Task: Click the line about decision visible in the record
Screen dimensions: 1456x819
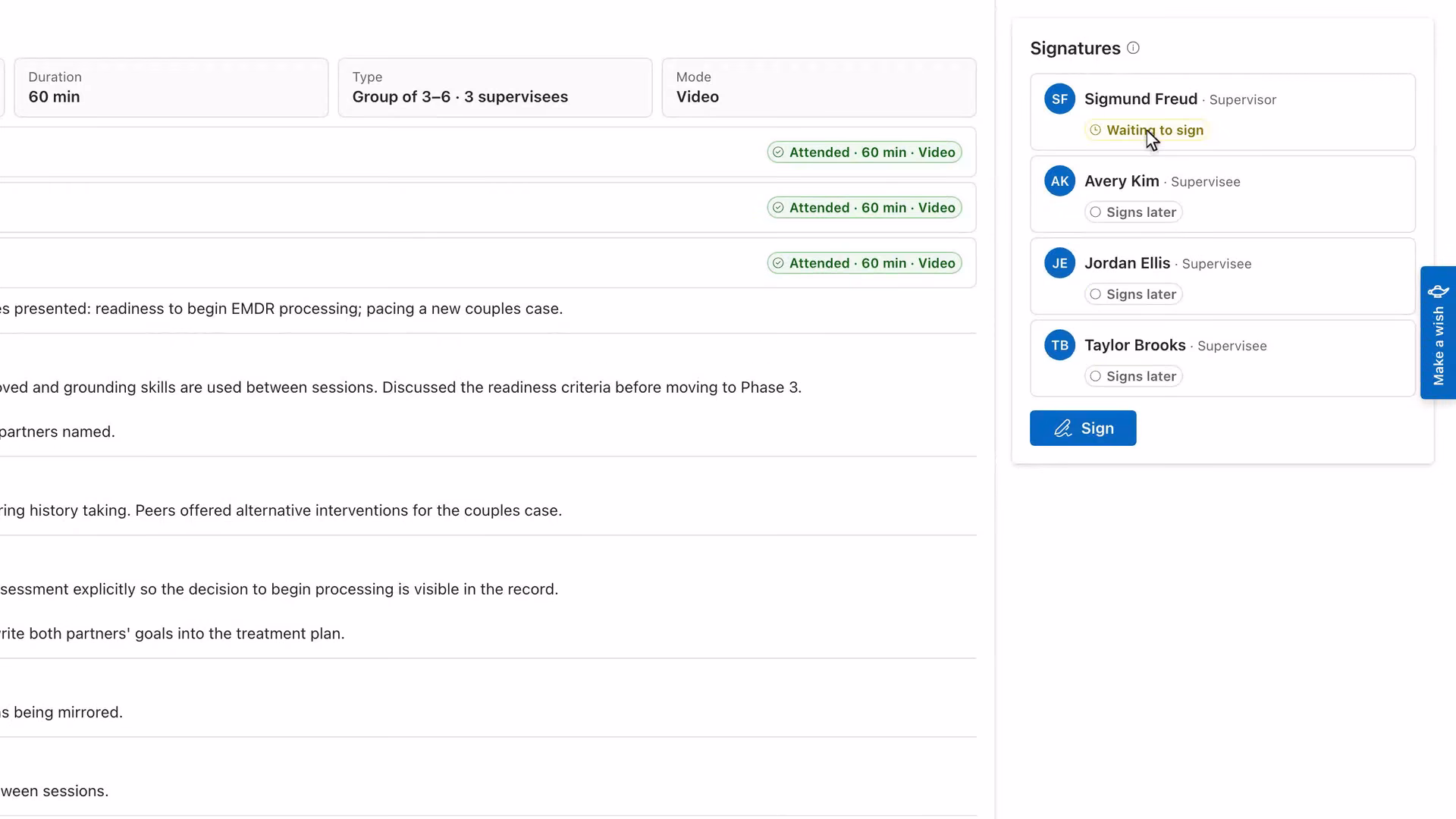Action: pos(279,589)
